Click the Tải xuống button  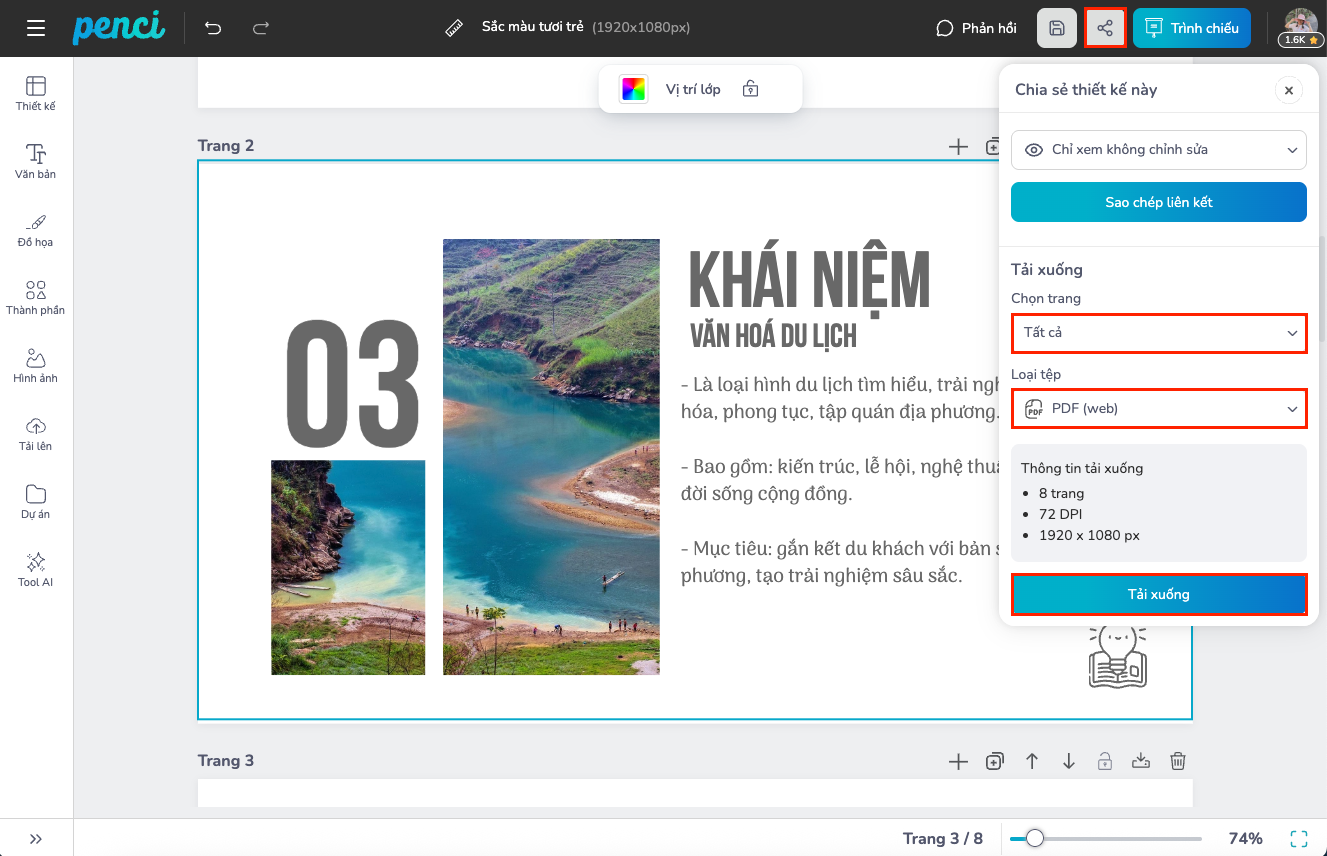(1158, 594)
